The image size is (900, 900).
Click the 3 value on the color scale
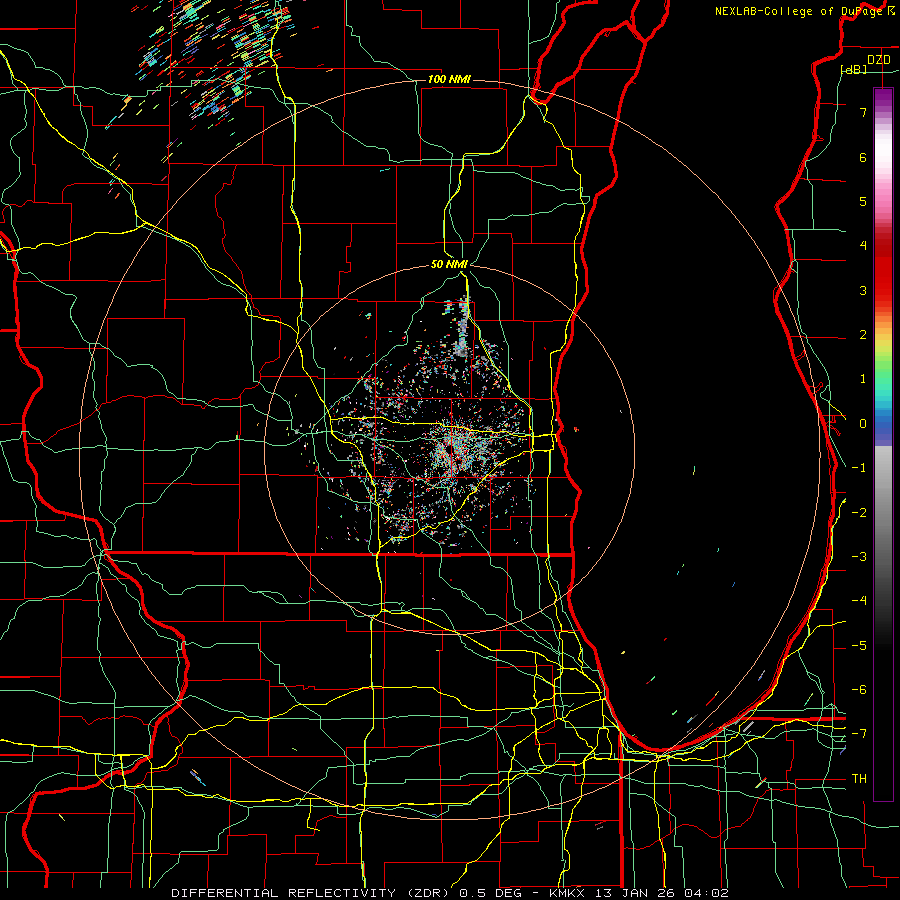pyautogui.click(x=863, y=290)
